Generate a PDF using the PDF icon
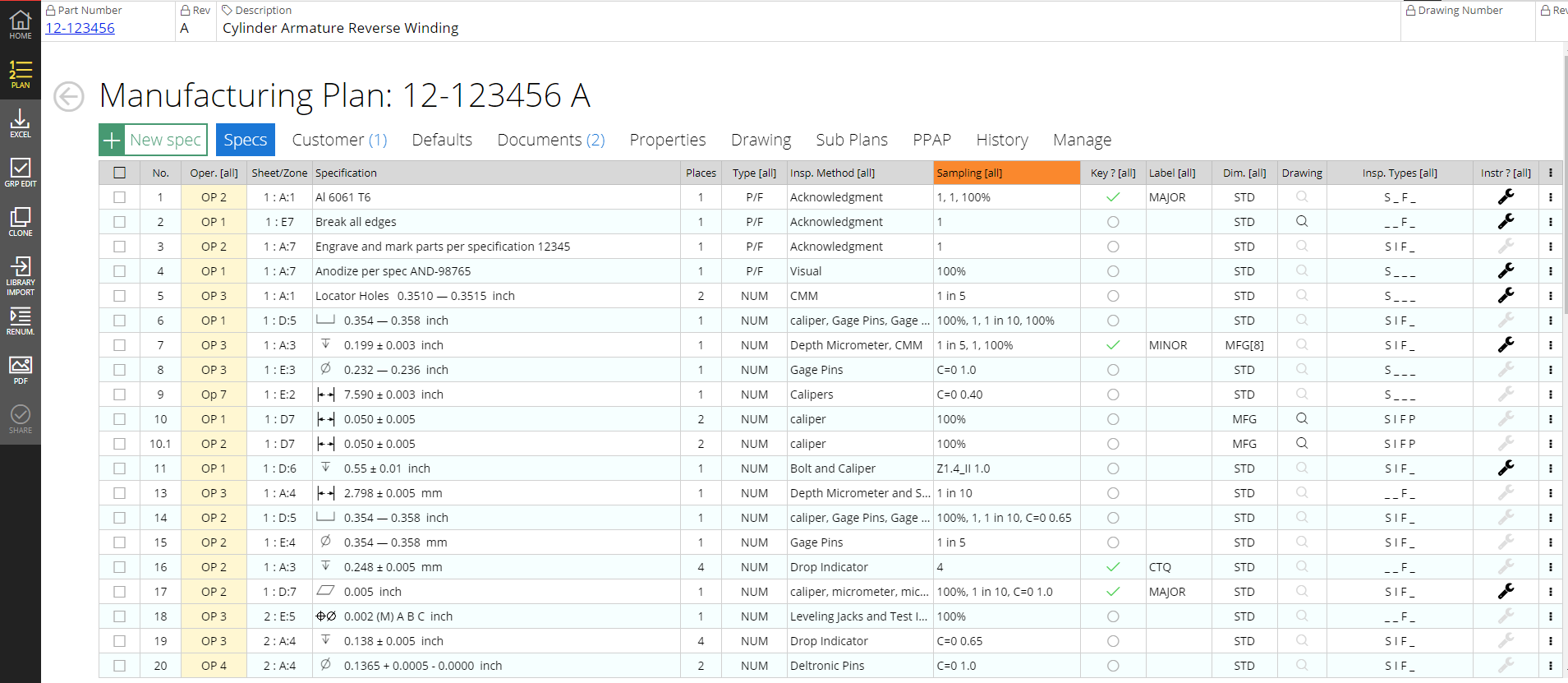This screenshot has height=683, width=1568. (21, 370)
